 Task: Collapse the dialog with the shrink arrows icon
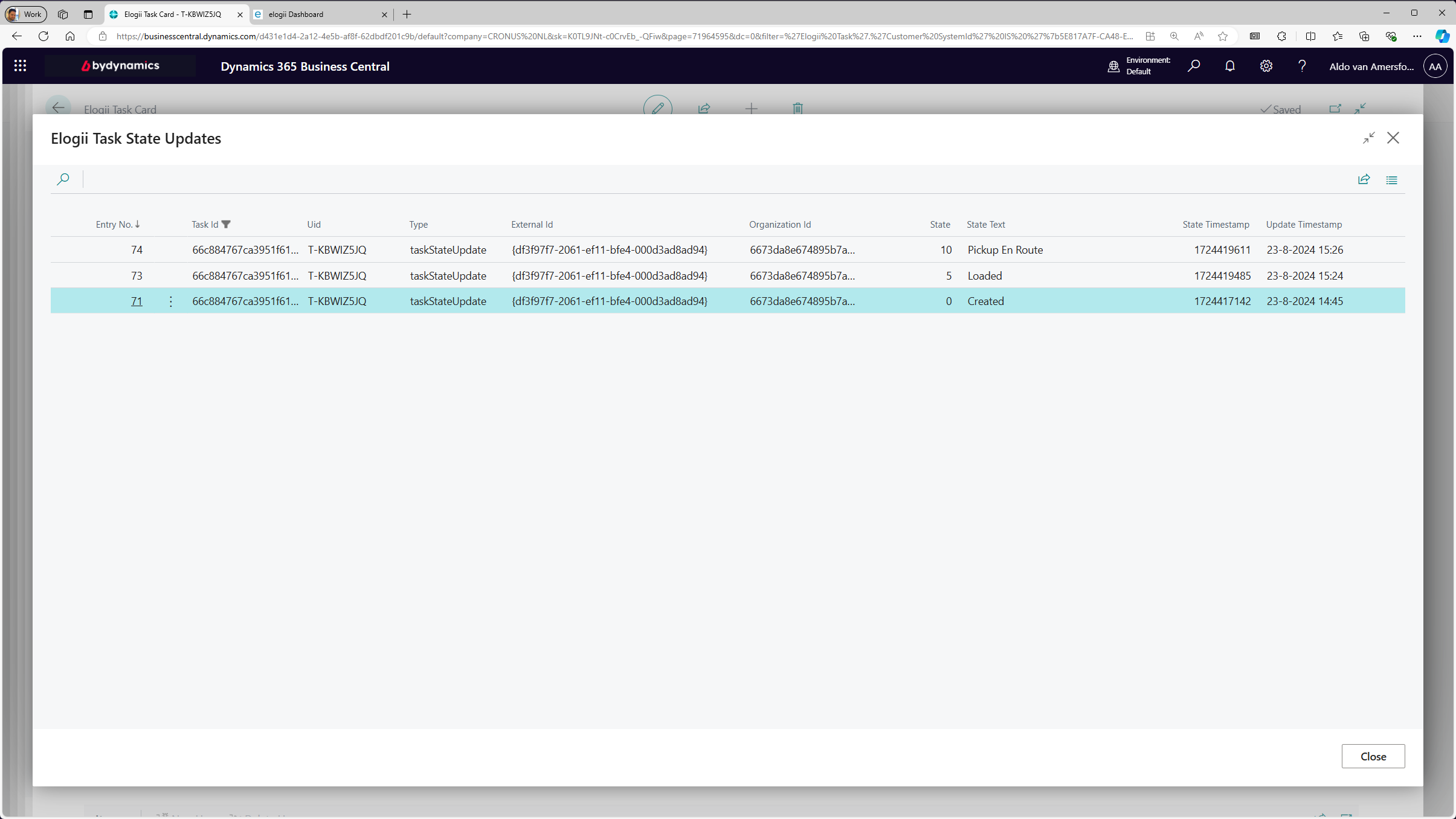[x=1368, y=138]
